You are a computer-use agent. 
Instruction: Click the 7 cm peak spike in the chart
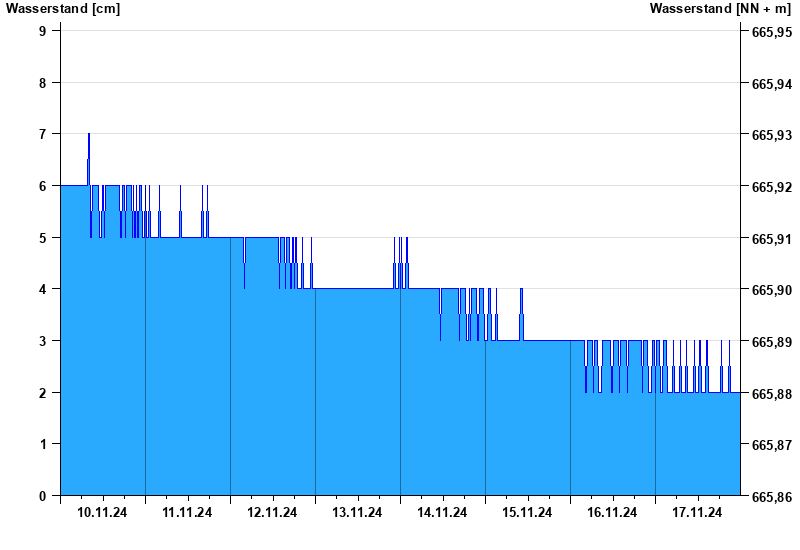click(x=89, y=137)
